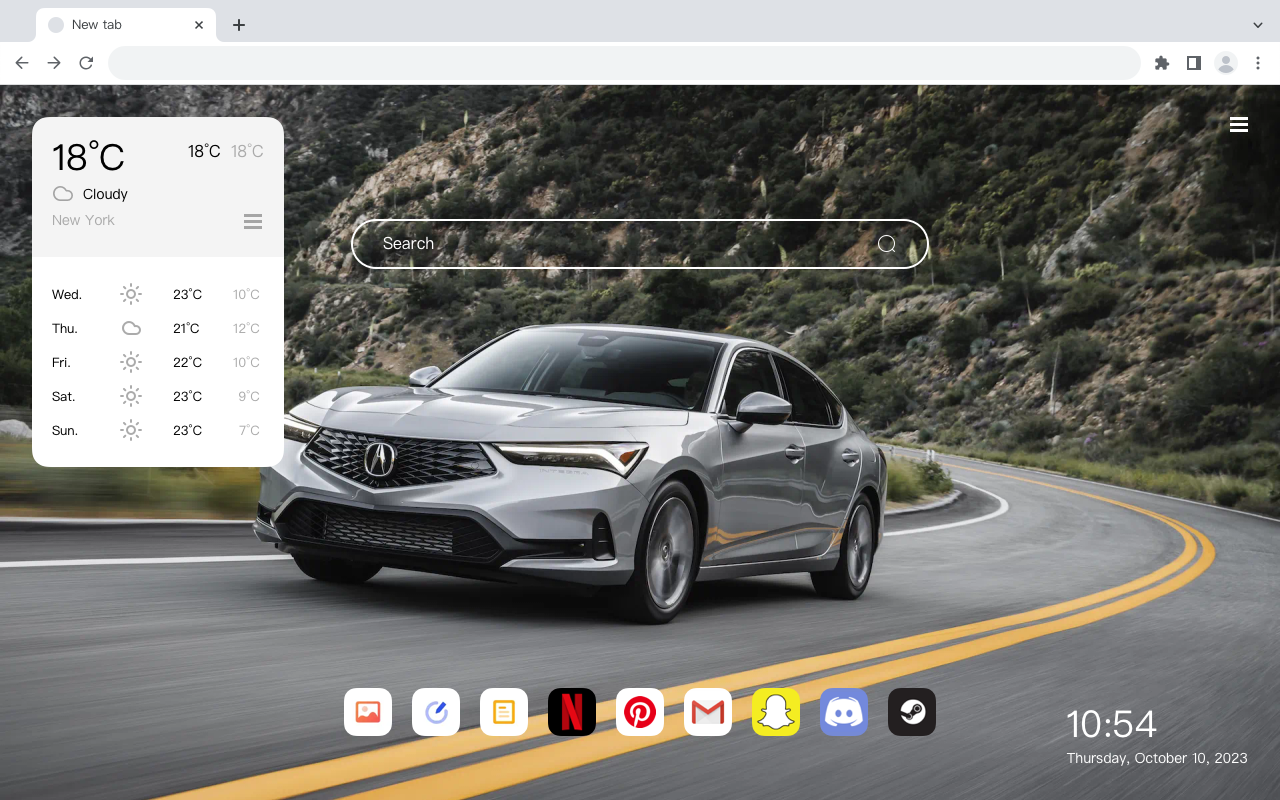
Task: Click the Thursday cloud icon
Action: coord(131,328)
